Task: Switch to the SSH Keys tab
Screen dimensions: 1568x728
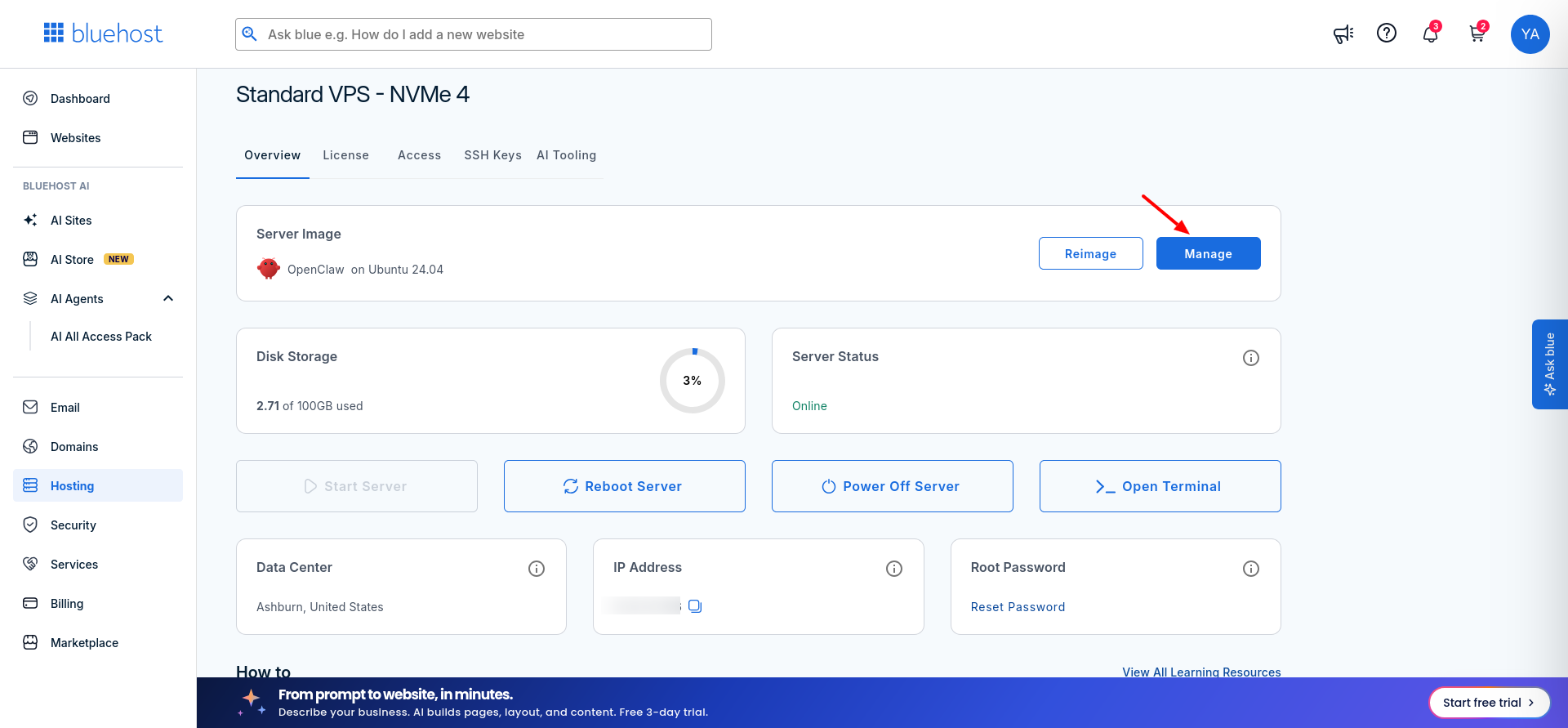Action: tap(492, 155)
